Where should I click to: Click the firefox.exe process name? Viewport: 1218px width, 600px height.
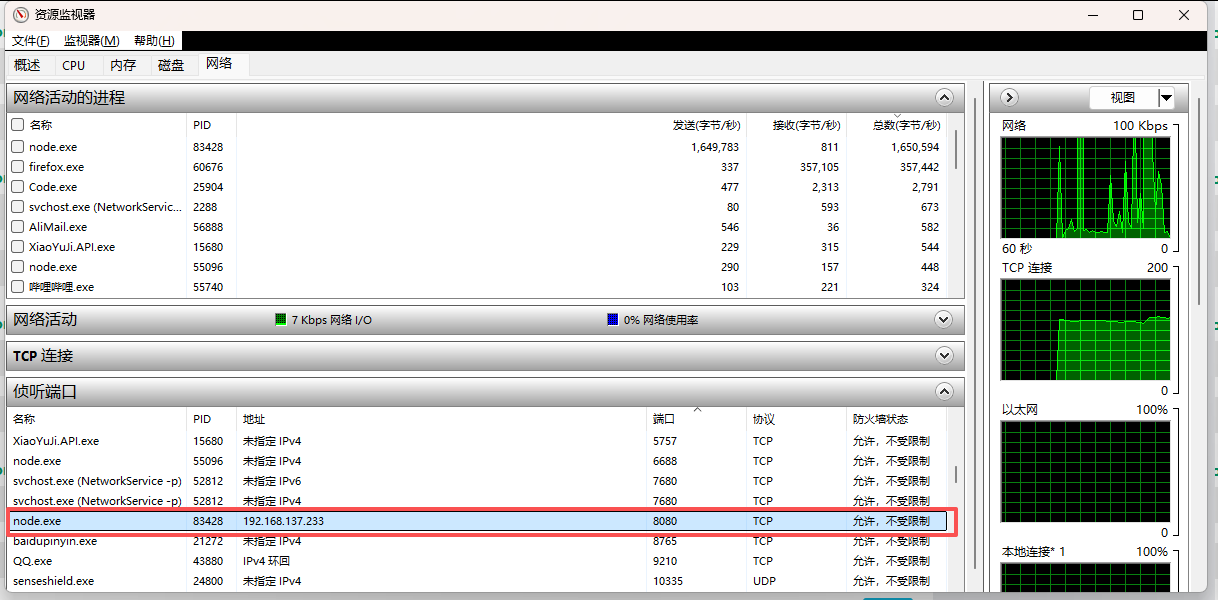point(56,167)
